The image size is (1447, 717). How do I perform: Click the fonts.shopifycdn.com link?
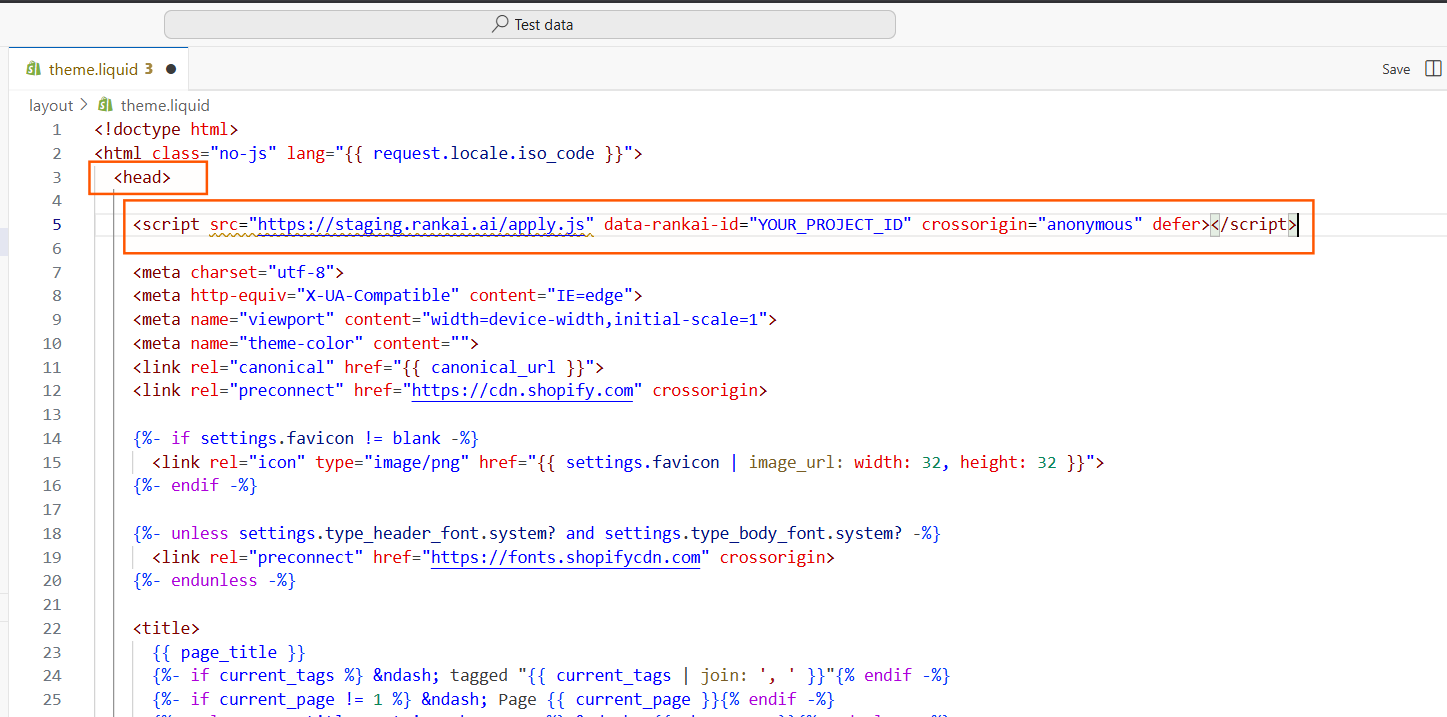click(566, 557)
